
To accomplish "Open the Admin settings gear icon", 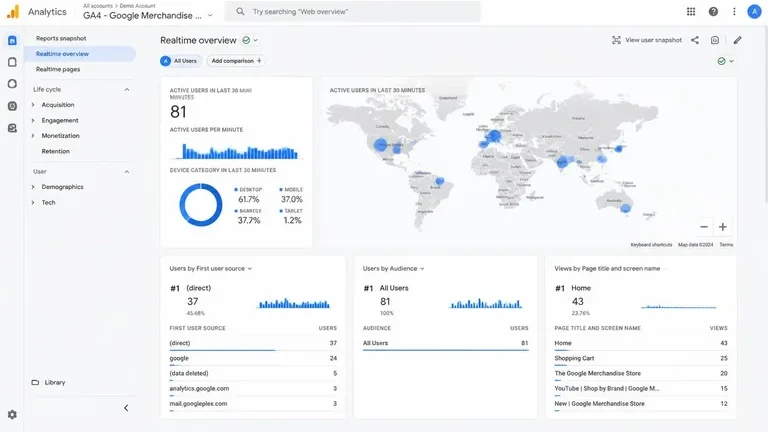I will point(12,415).
